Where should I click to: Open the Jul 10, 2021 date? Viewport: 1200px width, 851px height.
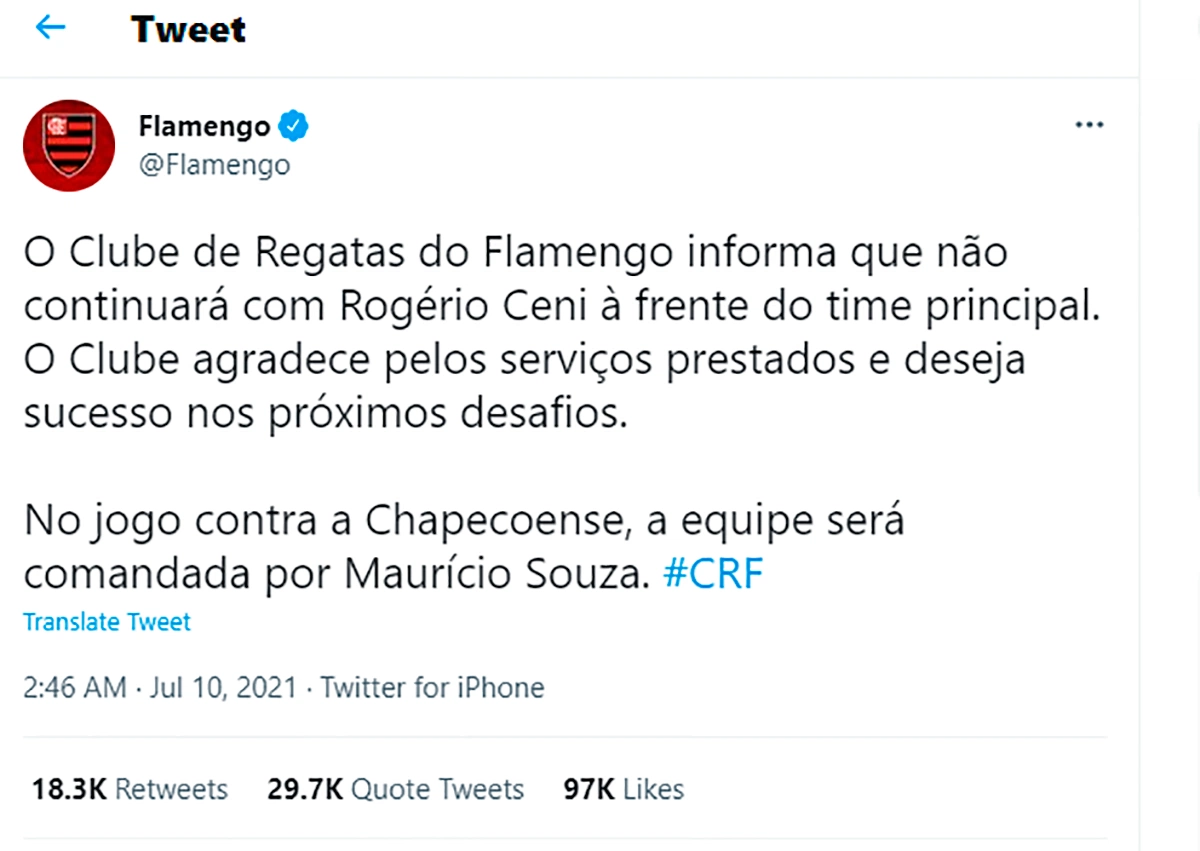click(222, 688)
